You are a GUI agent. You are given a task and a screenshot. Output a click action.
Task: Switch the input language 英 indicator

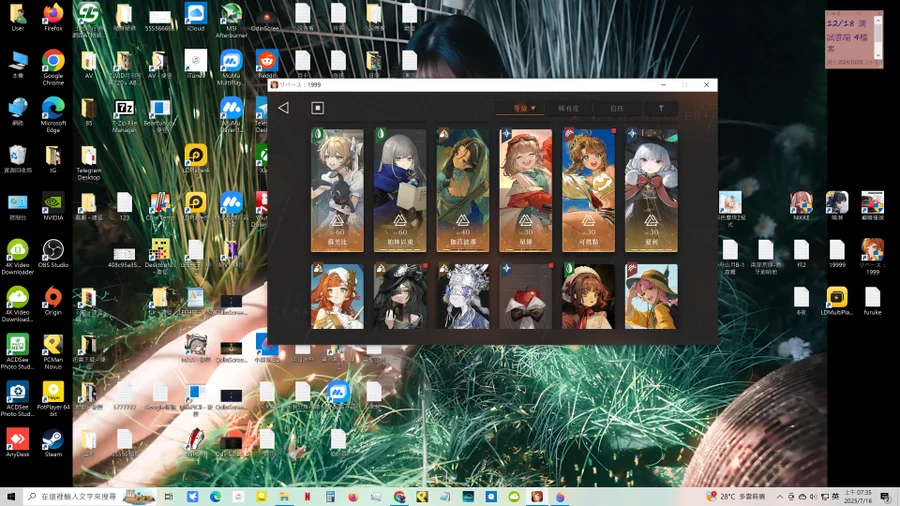pos(835,497)
